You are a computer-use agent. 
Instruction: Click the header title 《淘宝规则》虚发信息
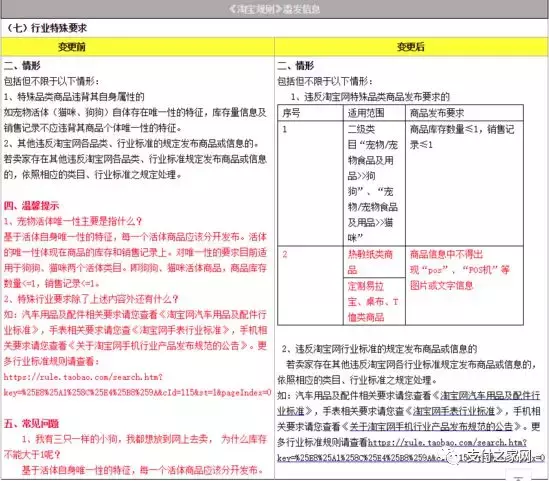coord(274,9)
